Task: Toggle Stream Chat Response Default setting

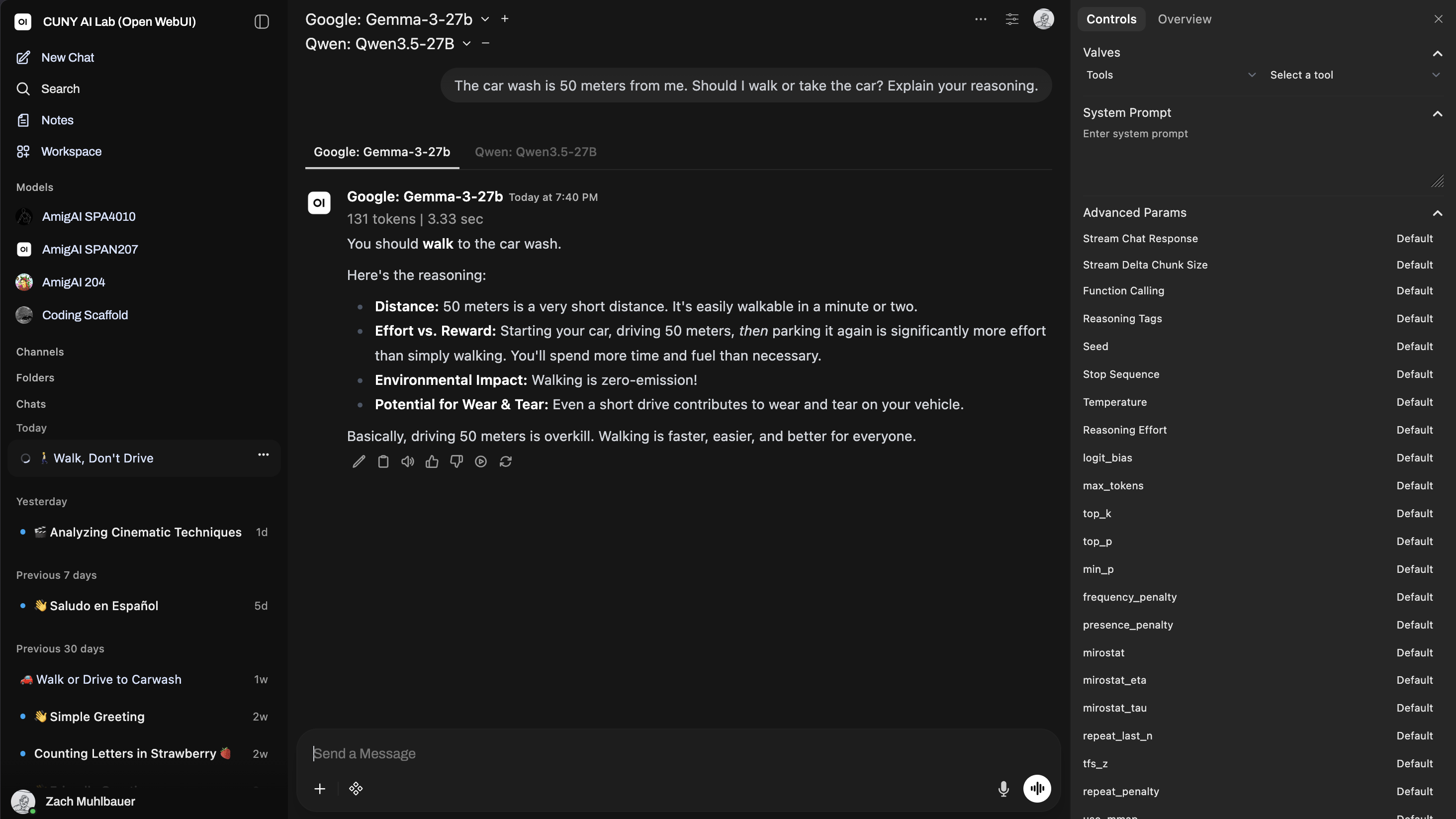Action: pyautogui.click(x=1415, y=239)
